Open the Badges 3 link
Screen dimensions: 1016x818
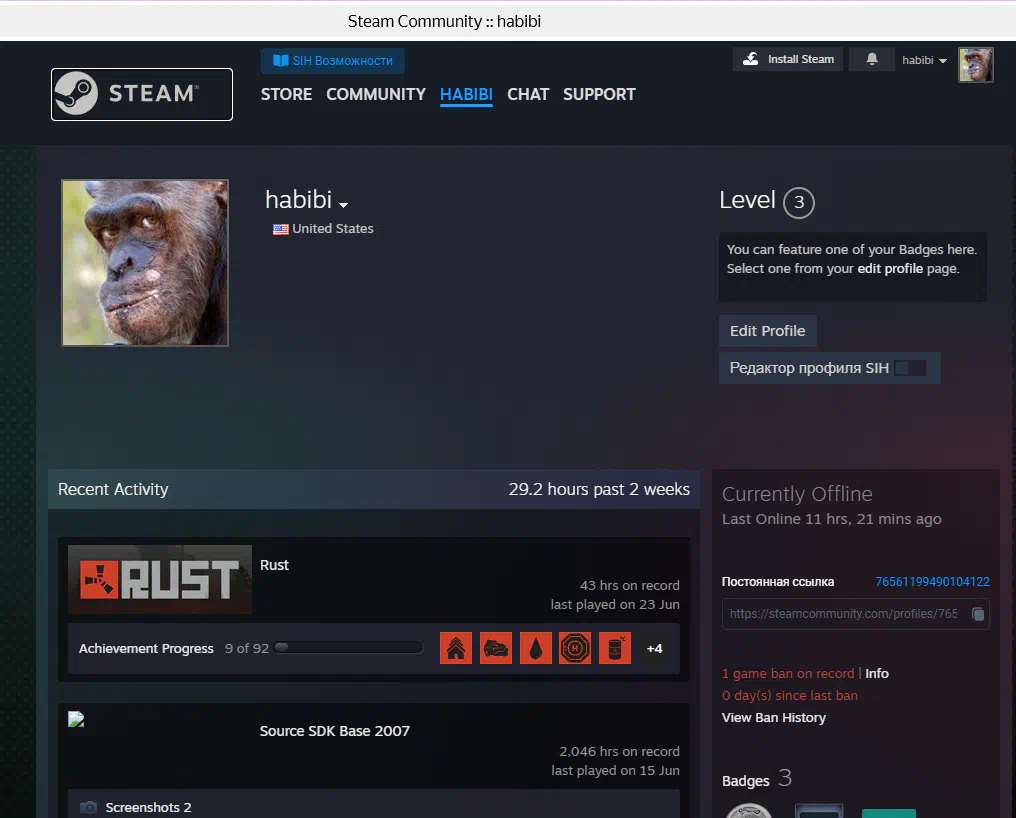point(757,778)
